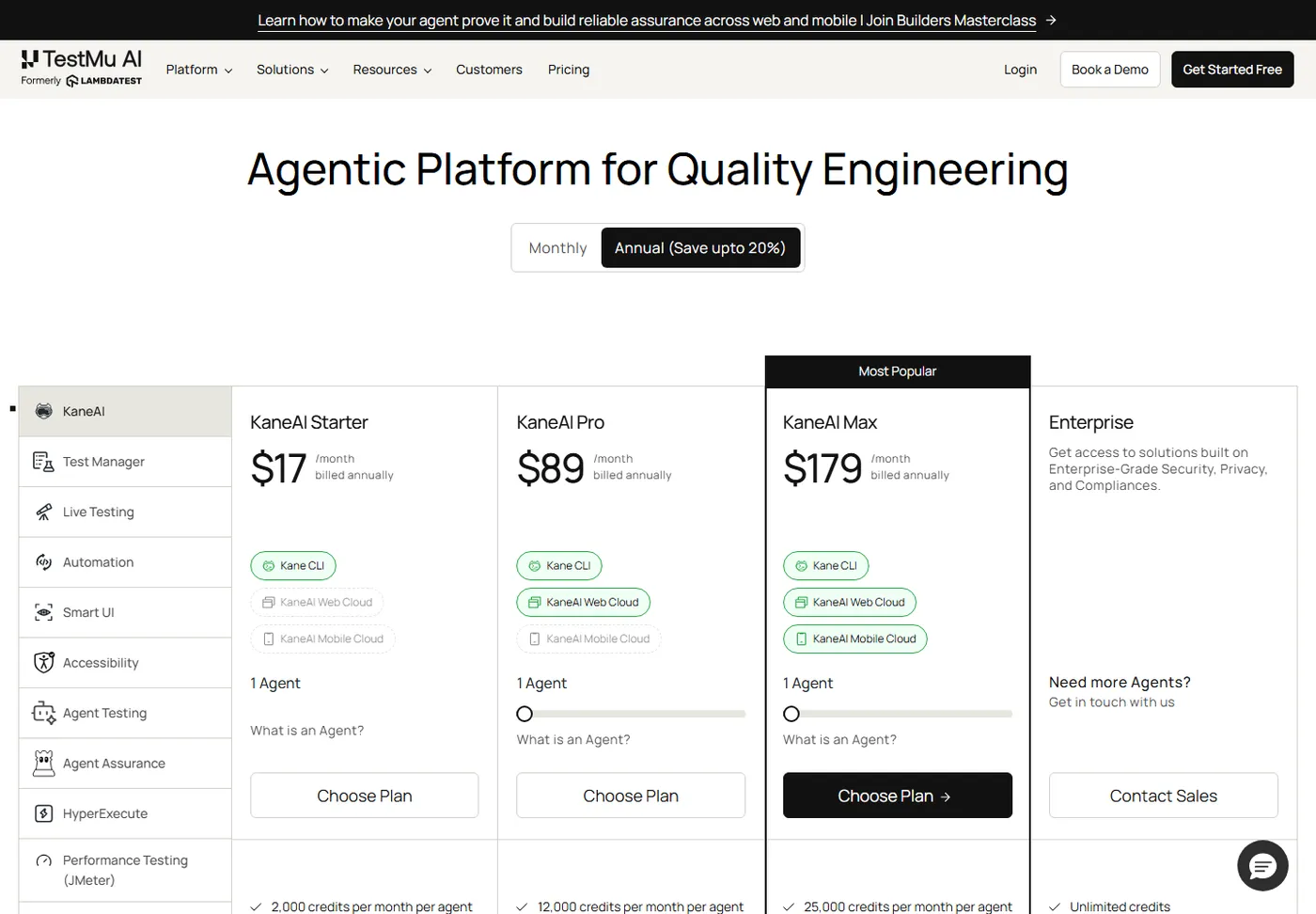Viewport: 1316px width, 914px height.
Task: Click the Performance Testing gauge icon
Action: coord(43,860)
